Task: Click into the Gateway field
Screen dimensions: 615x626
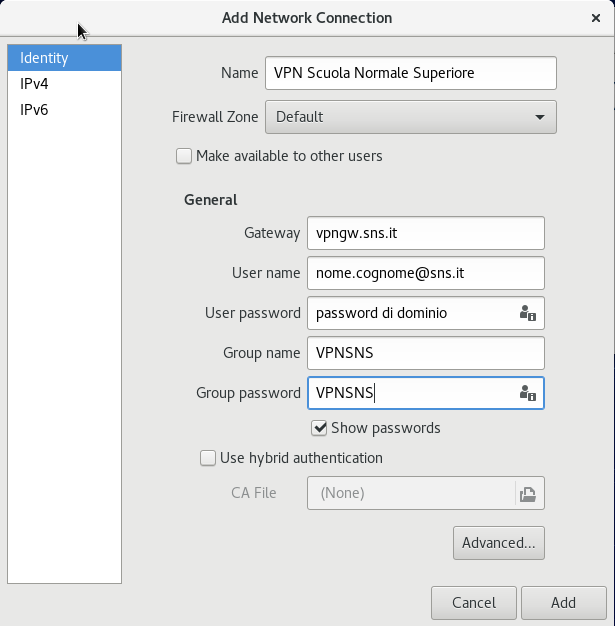Action: [x=426, y=233]
